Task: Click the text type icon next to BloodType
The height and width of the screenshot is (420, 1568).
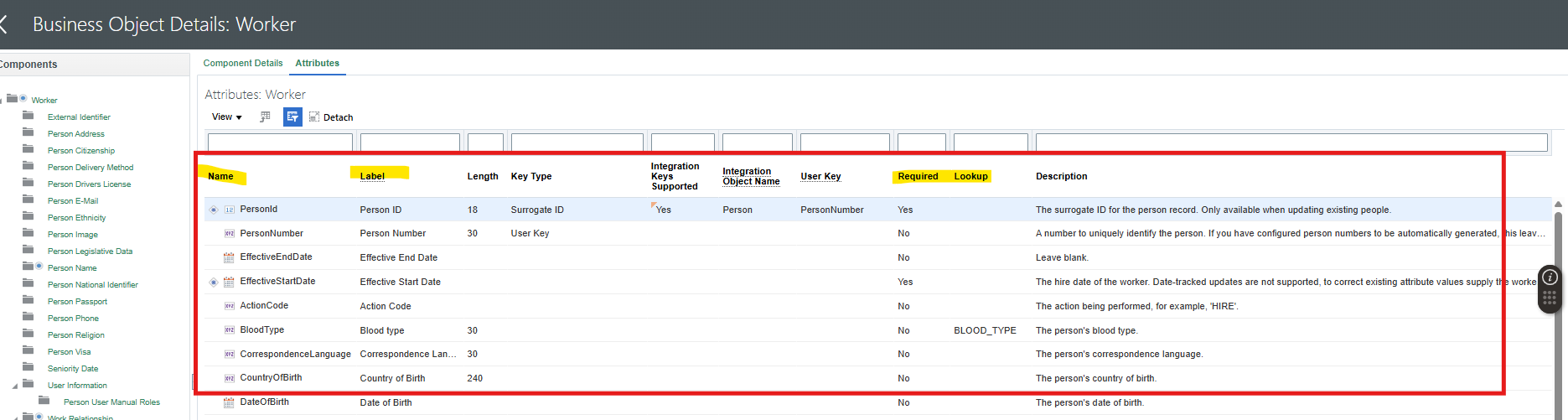Action: pyautogui.click(x=229, y=330)
